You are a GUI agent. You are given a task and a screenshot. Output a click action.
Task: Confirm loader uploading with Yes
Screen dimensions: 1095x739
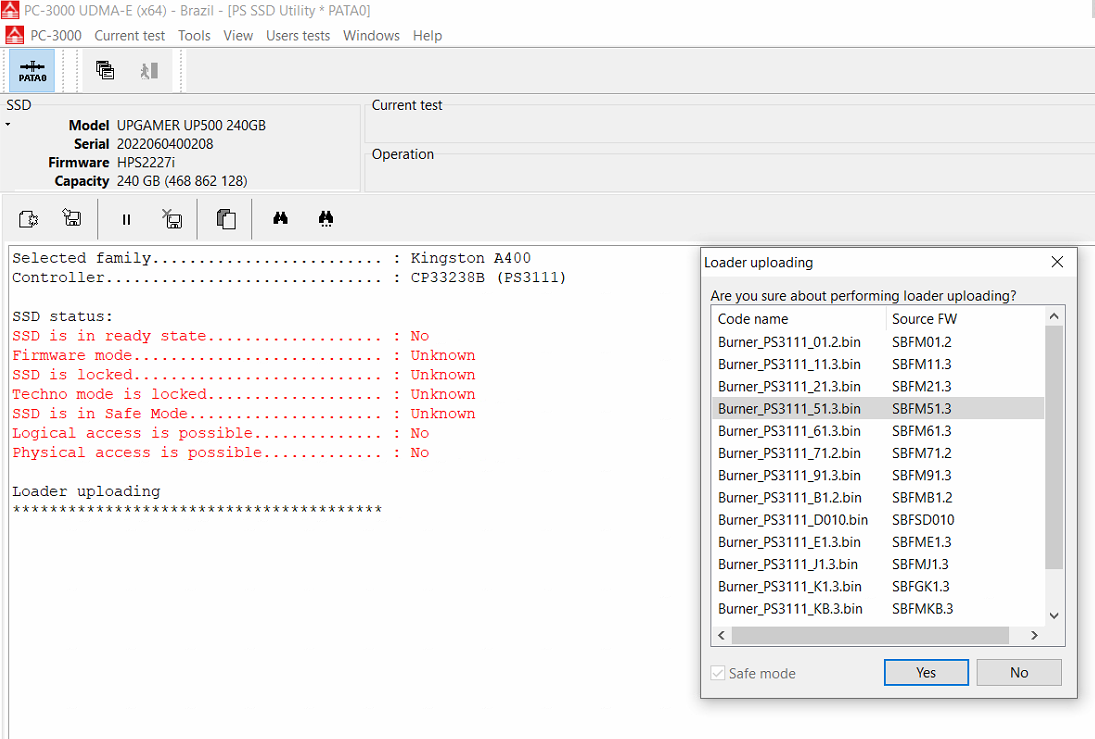[x=926, y=673]
